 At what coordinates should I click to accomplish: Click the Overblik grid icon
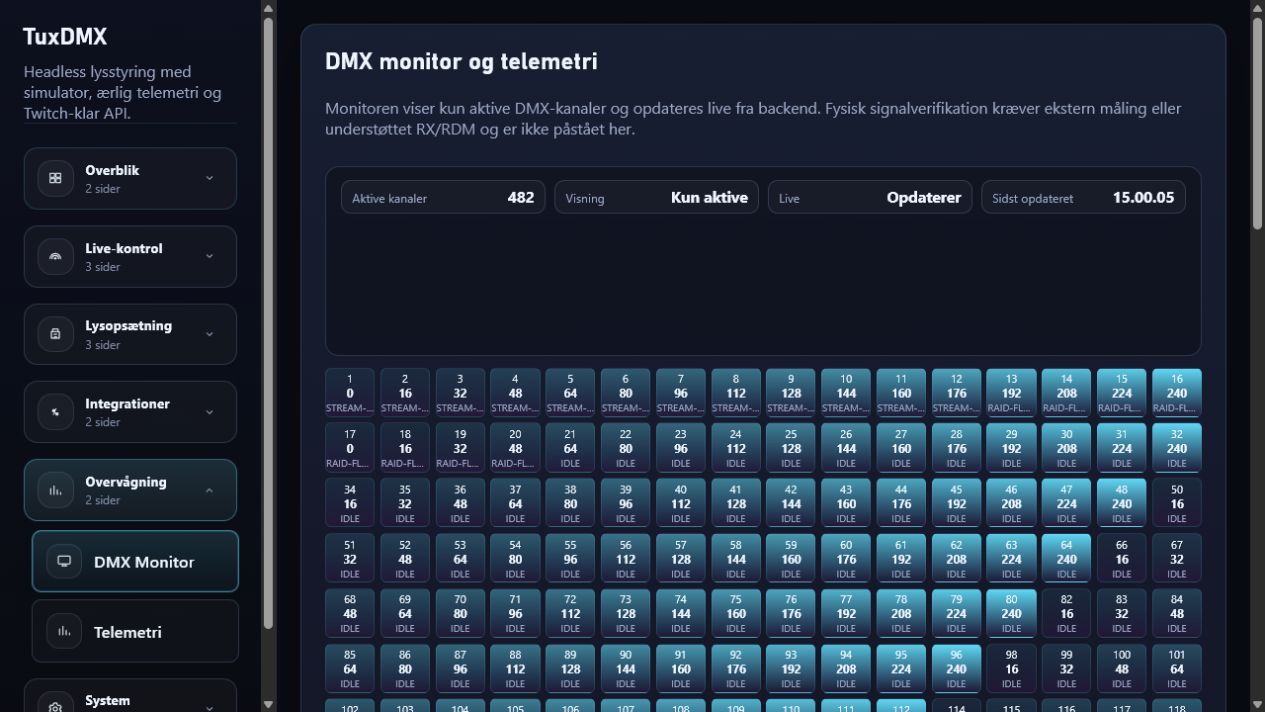pos(55,178)
